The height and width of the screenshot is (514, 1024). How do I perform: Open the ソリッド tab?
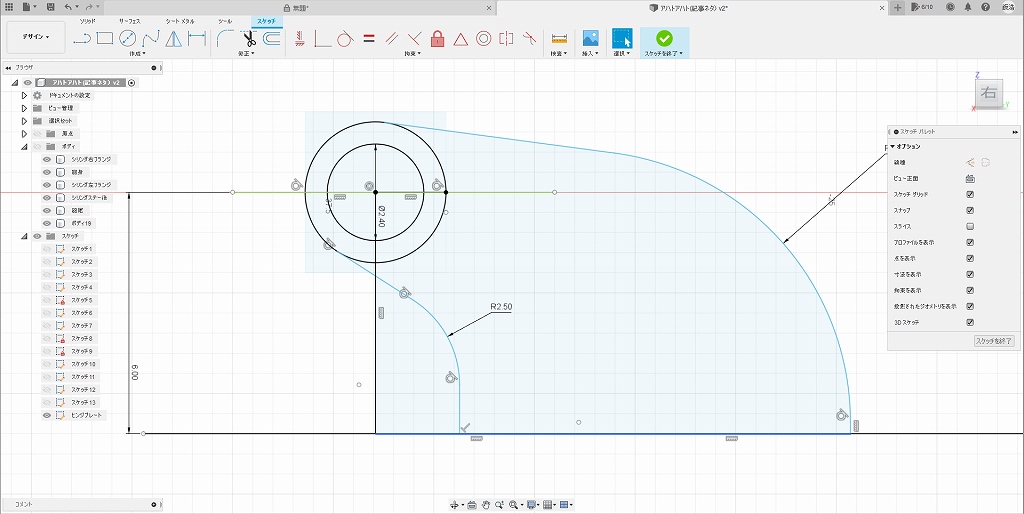coord(88,20)
